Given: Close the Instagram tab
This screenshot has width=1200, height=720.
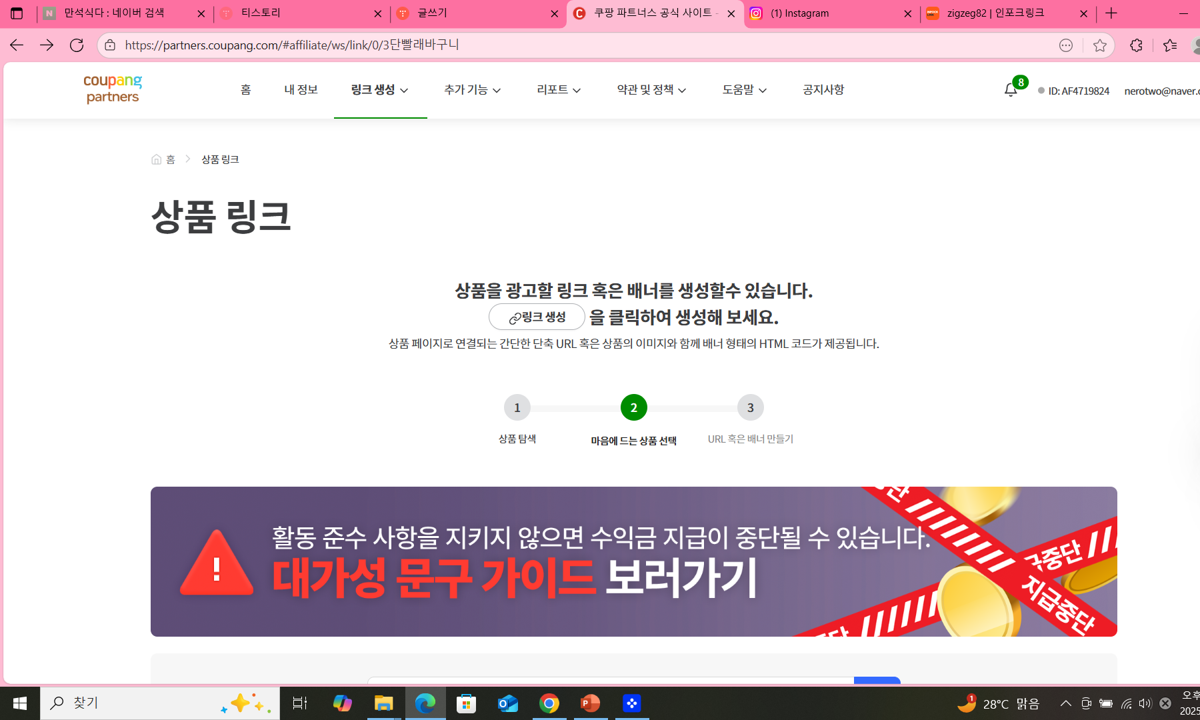Looking at the screenshot, I should (908, 14).
